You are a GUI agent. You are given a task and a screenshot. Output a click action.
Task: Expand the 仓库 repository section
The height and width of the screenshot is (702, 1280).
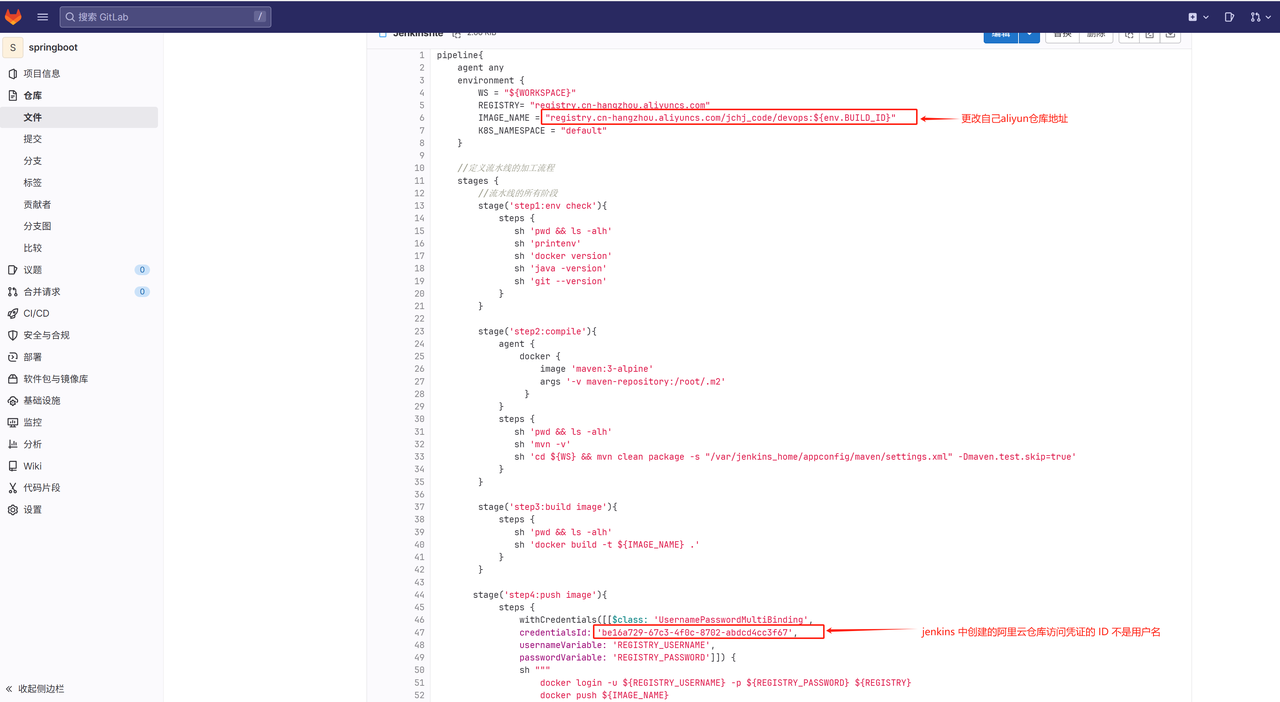tap(32, 95)
